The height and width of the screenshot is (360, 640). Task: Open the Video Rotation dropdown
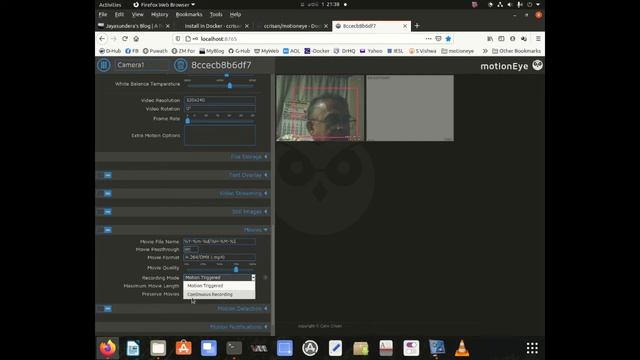(220, 109)
